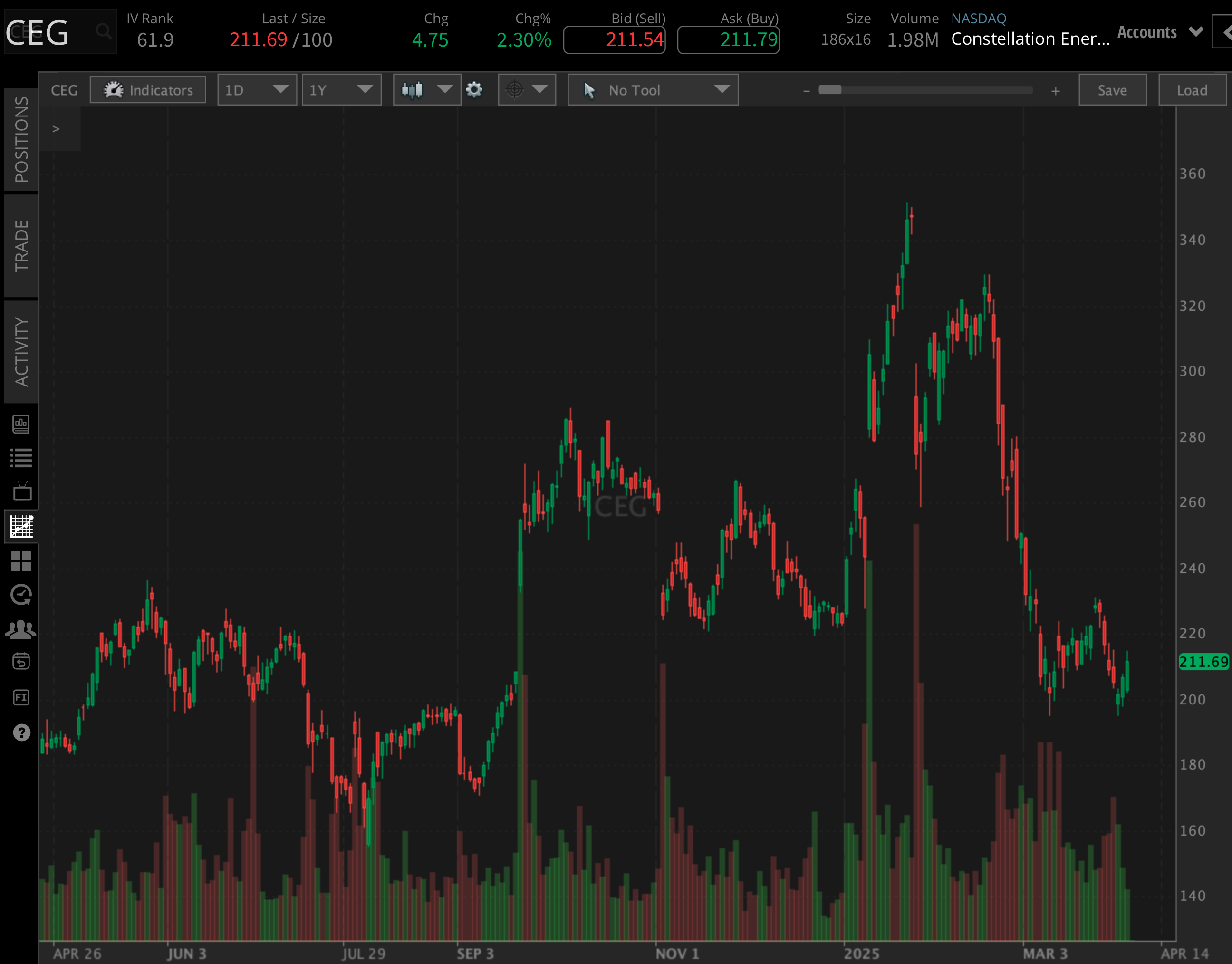Screen dimensions: 1232x964
Task: Click the history clock icon in sidebar
Action: [21, 594]
